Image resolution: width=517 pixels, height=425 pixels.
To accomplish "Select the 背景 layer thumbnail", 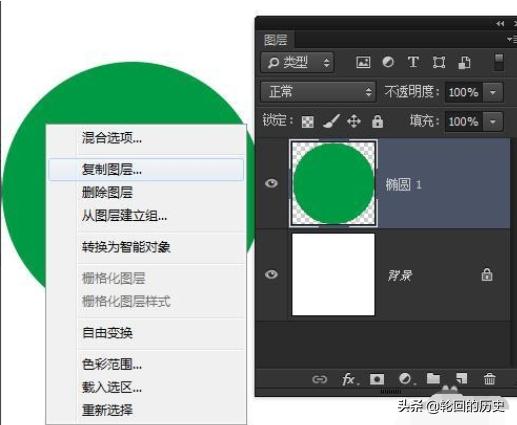I will [333, 274].
